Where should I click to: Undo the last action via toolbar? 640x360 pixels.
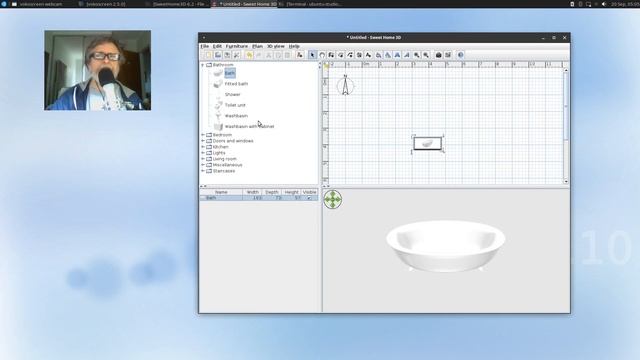249,55
